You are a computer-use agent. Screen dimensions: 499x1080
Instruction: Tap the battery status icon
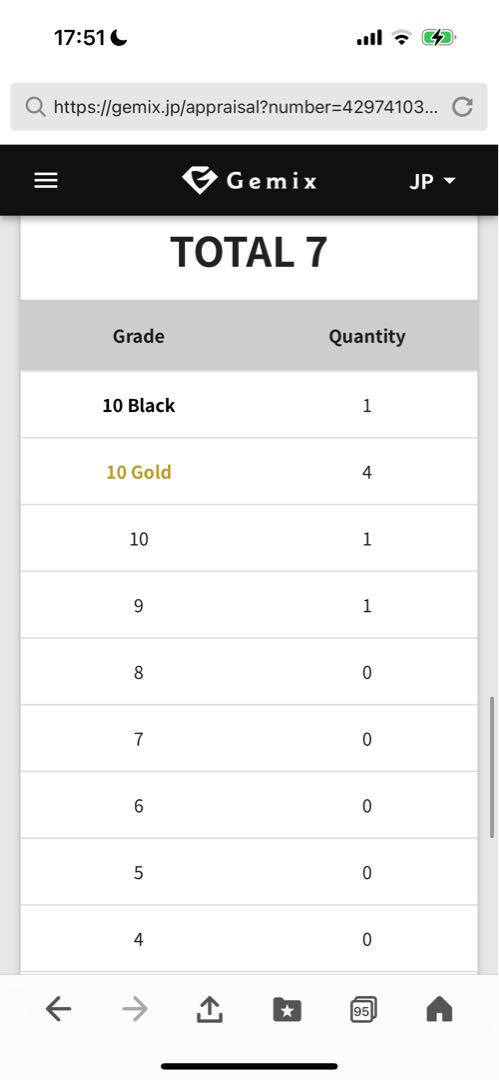click(x=439, y=38)
